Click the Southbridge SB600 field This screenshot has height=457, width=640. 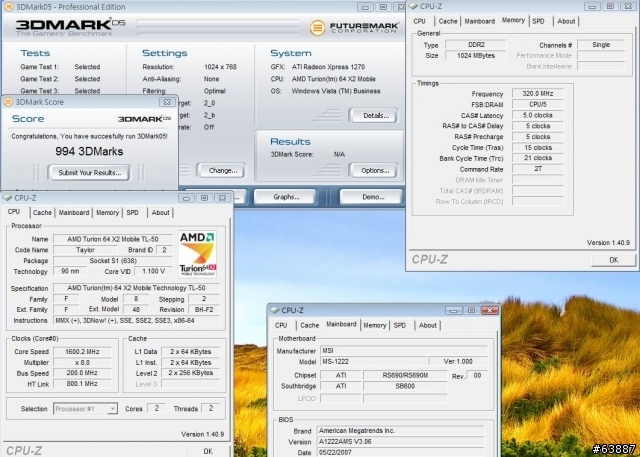tap(405, 386)
